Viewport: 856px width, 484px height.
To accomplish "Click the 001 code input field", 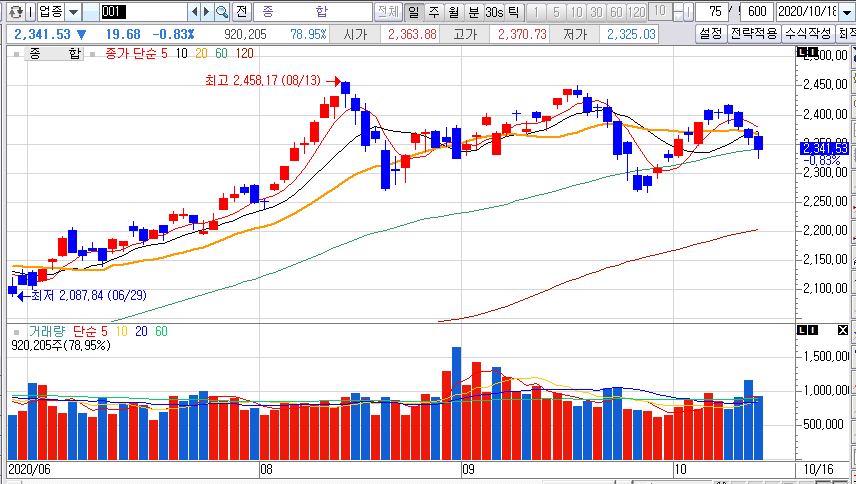I will (143, 11).
